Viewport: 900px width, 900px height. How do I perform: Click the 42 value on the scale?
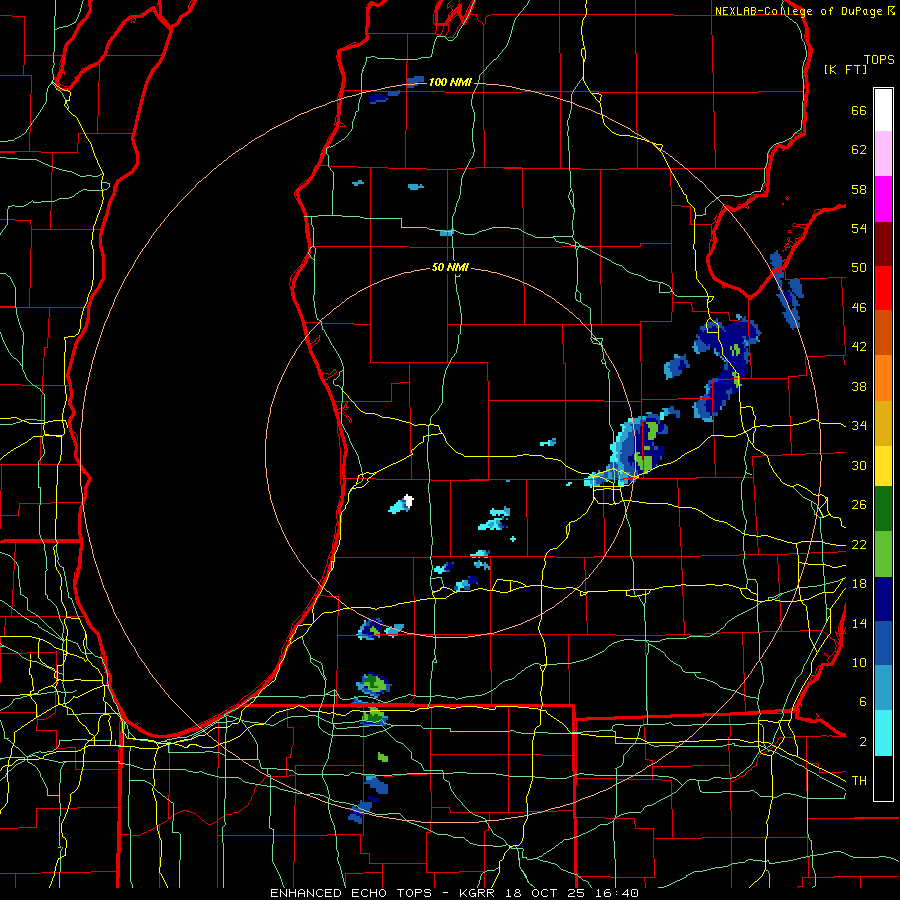pyautogui.click(x=859, y=347)
